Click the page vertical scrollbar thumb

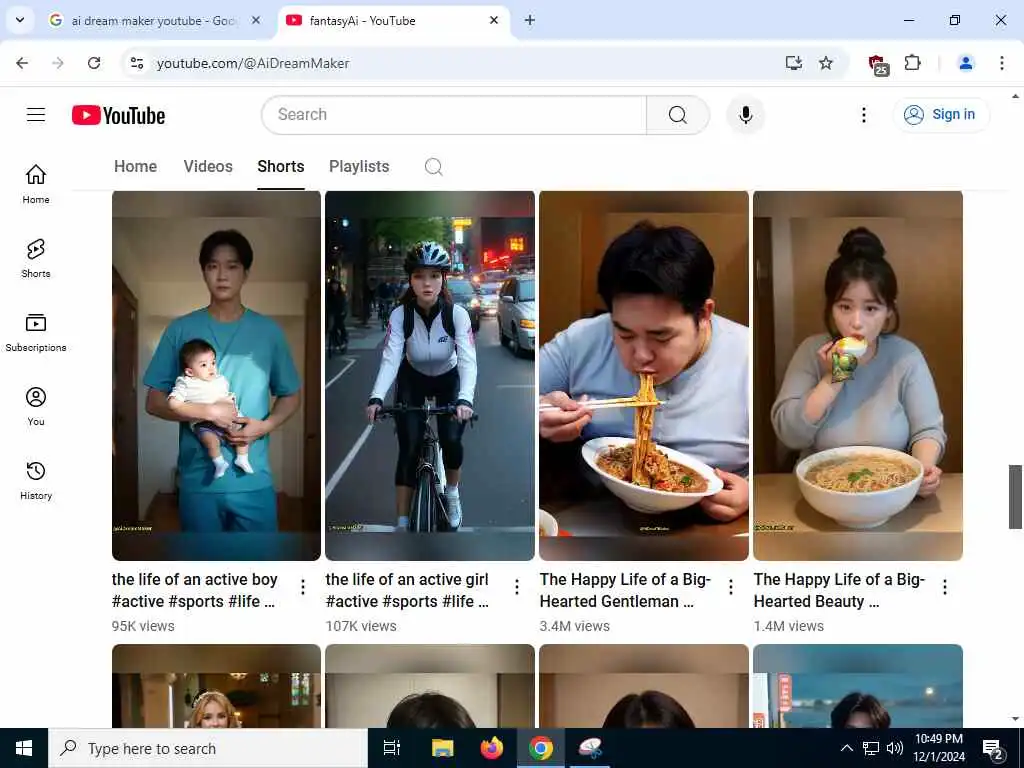1015,496
